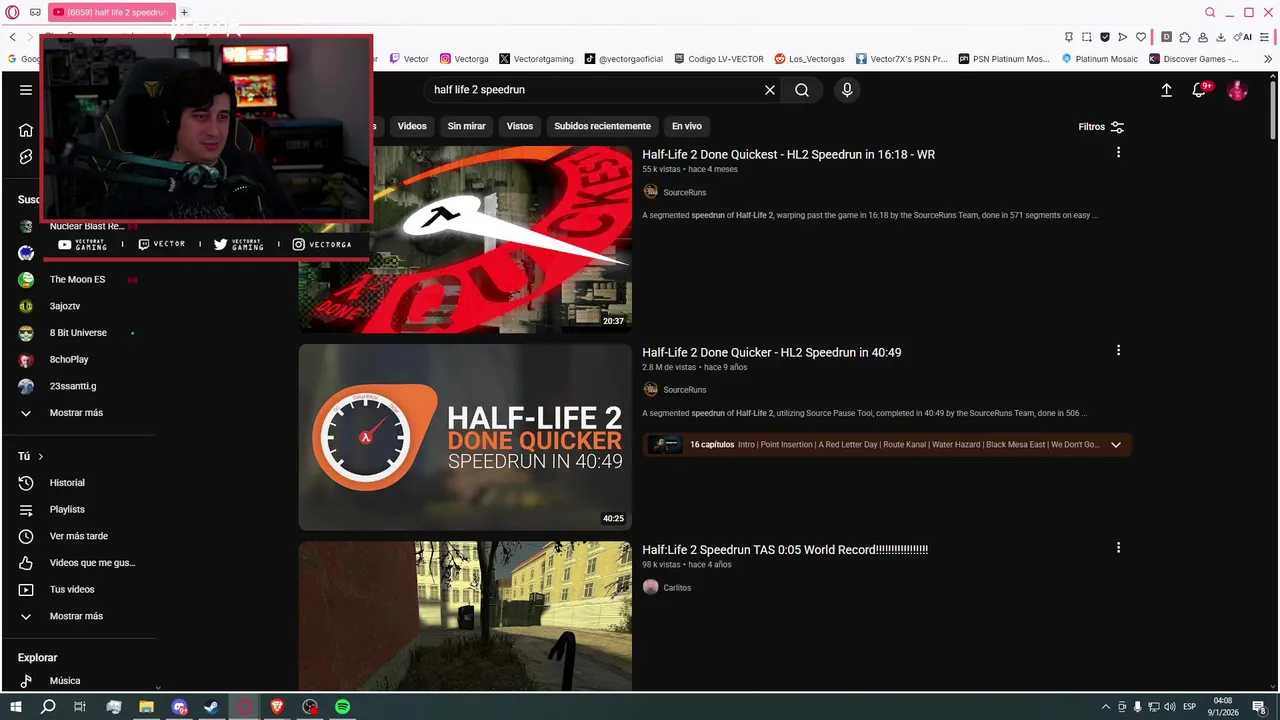
Task: Open options for the TAS 0:05 video
Action: tap(1118, 548)
